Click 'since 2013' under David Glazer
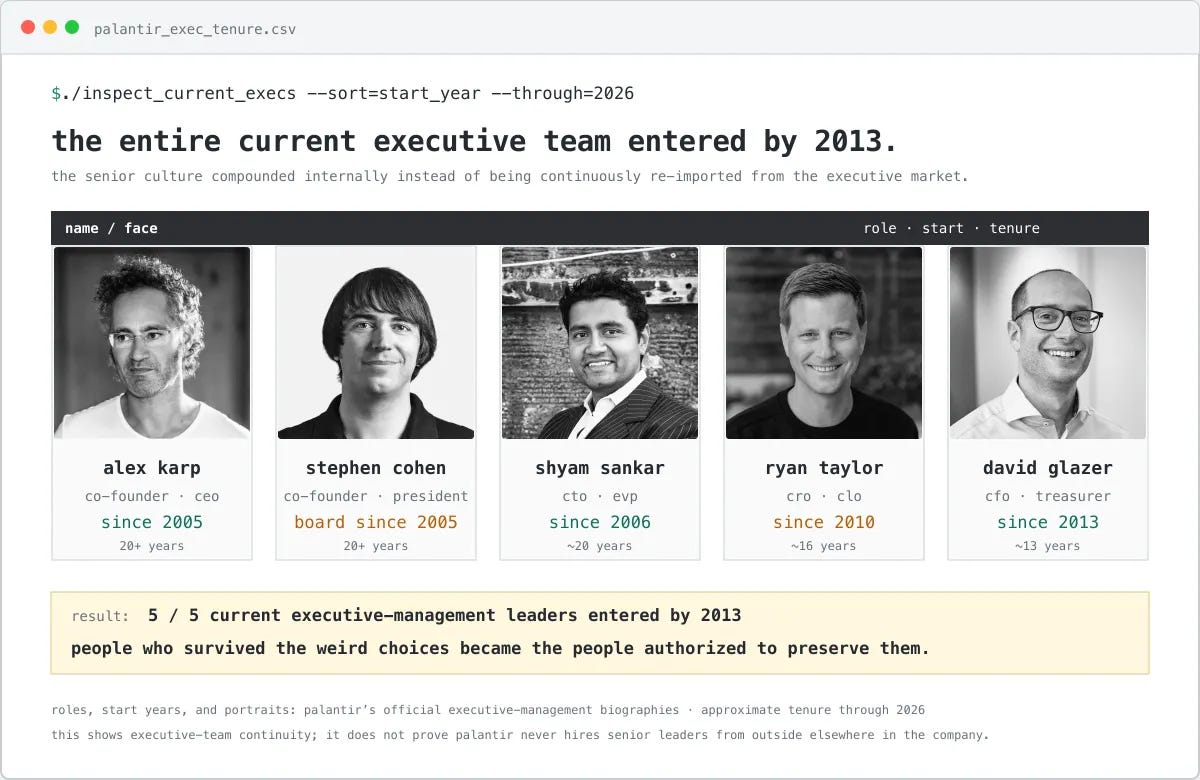This screenshot has height=780, width=1200. coord(1048,522)
